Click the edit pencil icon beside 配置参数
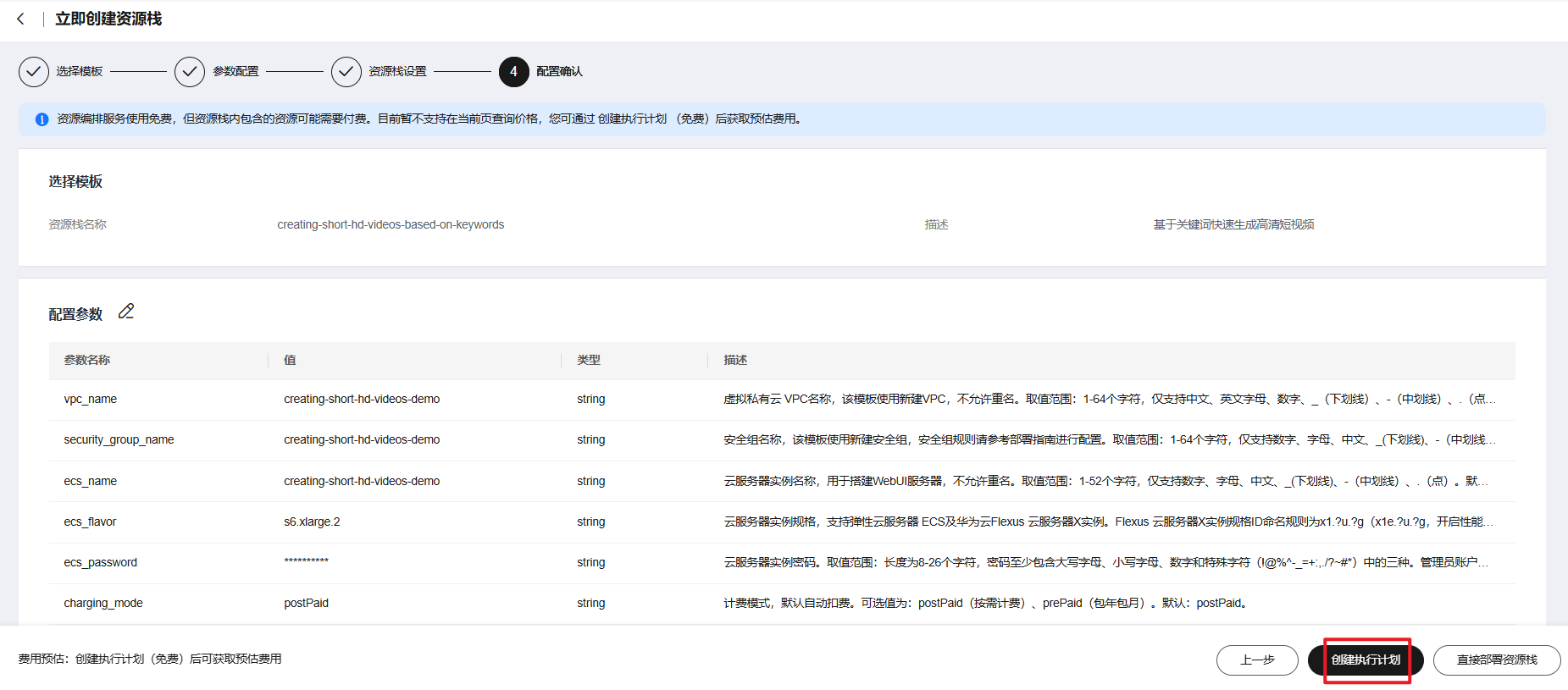This screenshot has height=690, width=1568. coord(126,312)
